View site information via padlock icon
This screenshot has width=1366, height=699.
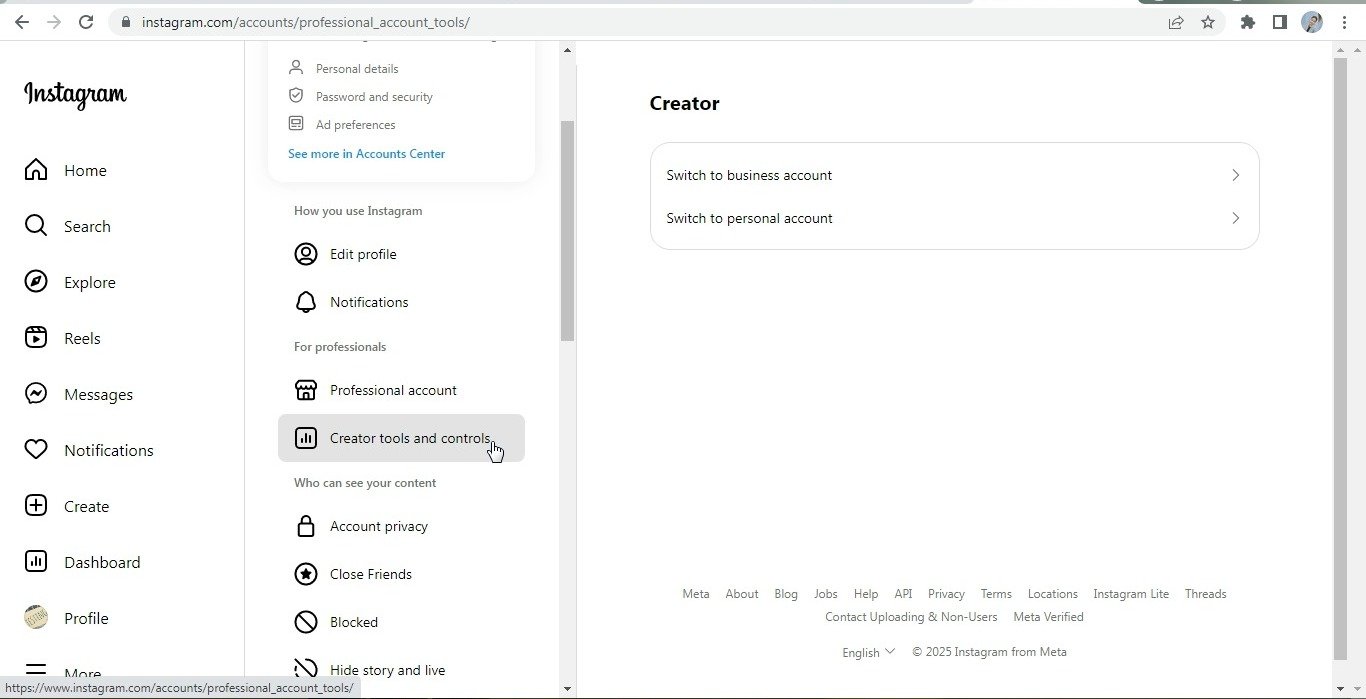(125, 22)
